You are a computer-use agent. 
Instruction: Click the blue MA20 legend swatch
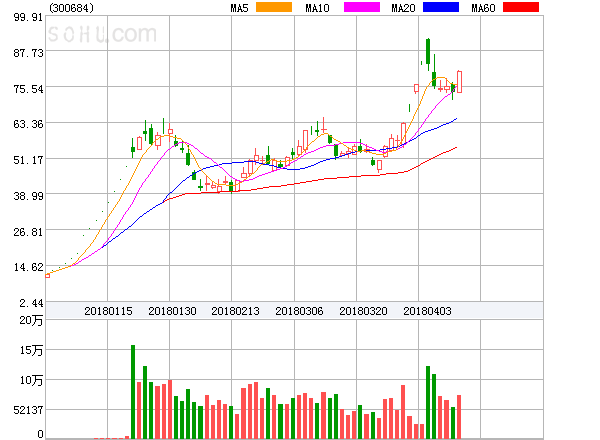point(441,7)
